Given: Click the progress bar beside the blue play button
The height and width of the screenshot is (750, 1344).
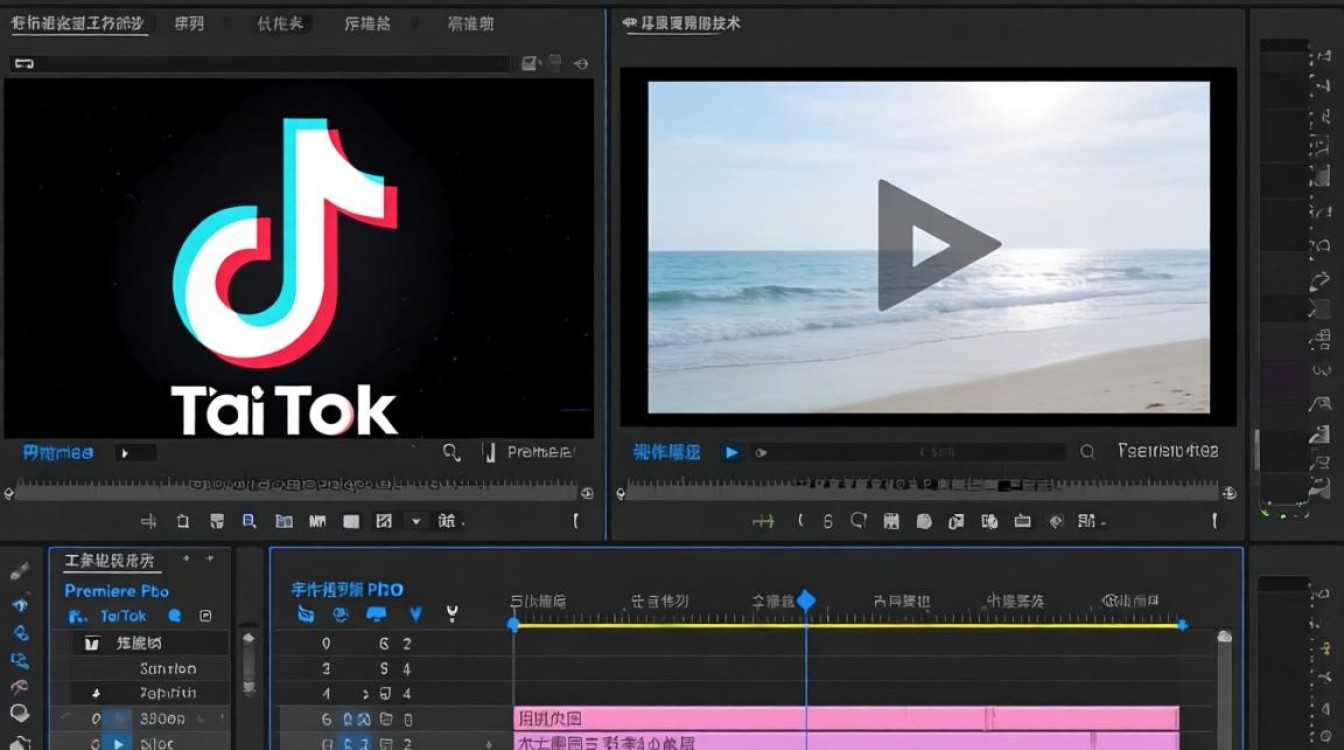Looking at the screenshot, I should (x=909, y=453).
